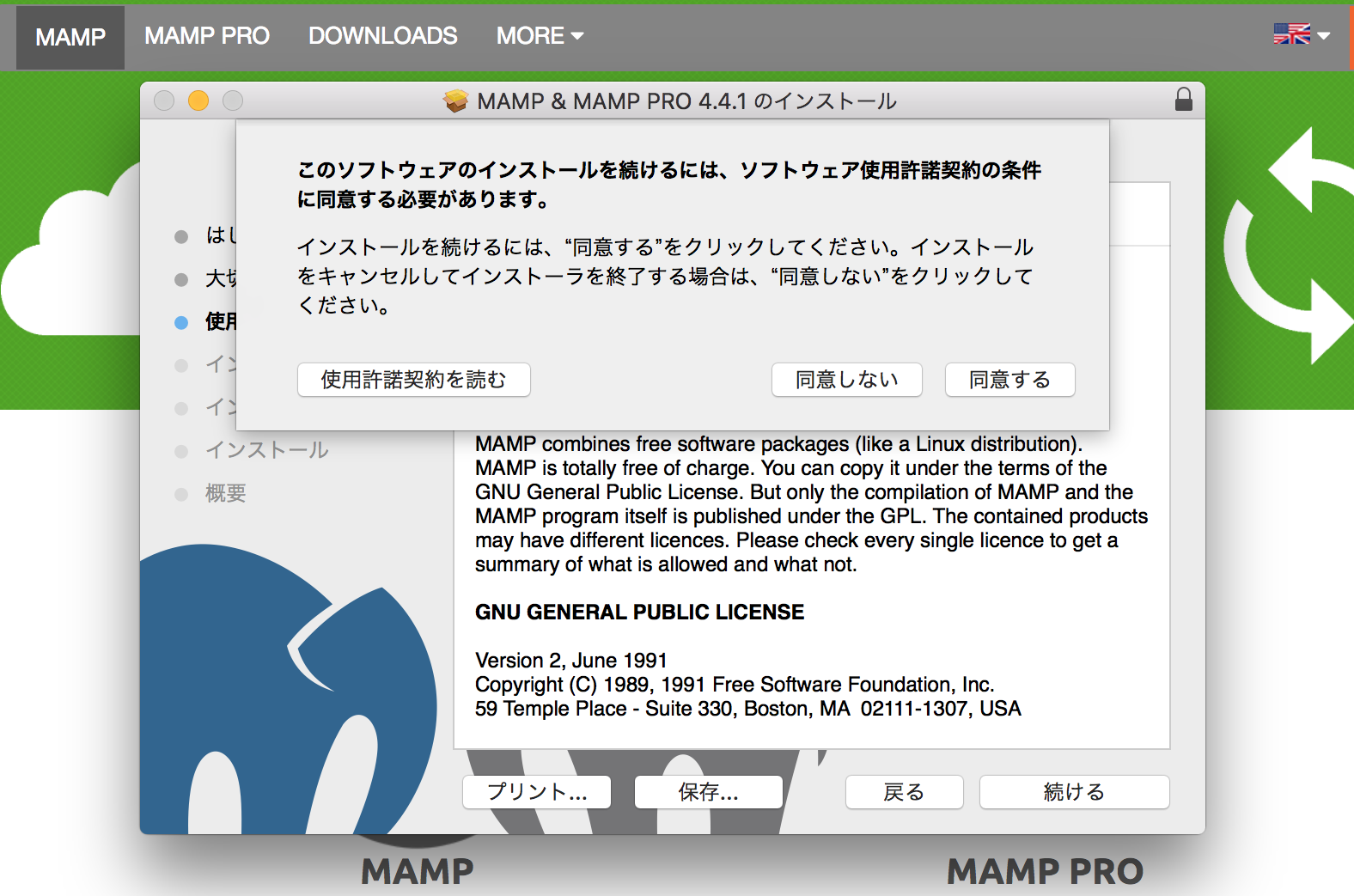Click the '59 Temple Place' address line
Image resolution: width=1354 pixels, height=896 pixels.
pos(748,709)
